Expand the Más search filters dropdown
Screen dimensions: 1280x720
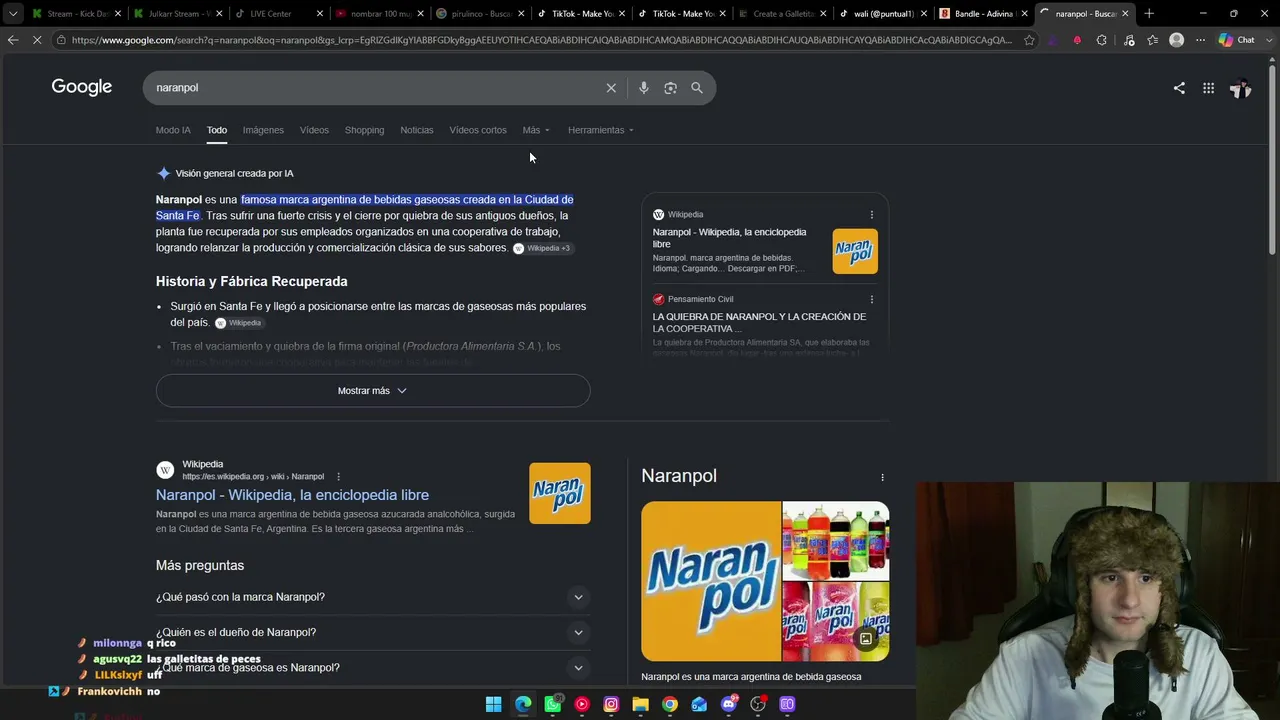pos(536,130)
